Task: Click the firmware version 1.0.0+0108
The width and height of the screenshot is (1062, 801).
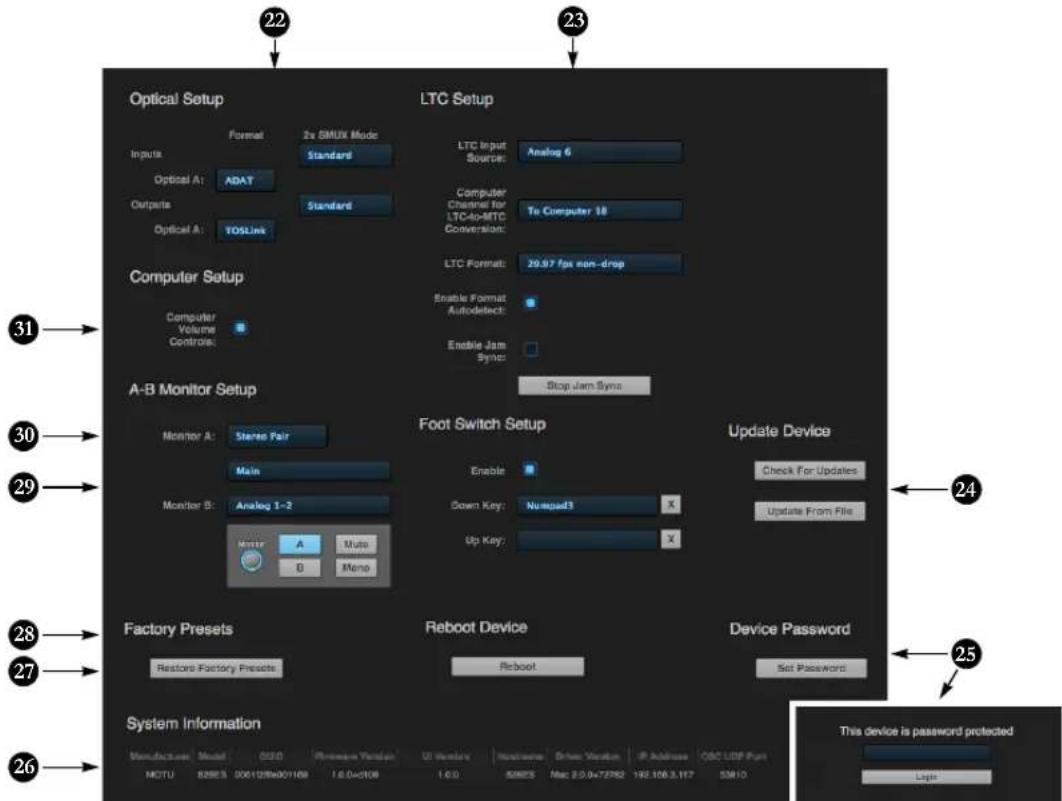Action: pyautogui.click(x=355, y=774)
